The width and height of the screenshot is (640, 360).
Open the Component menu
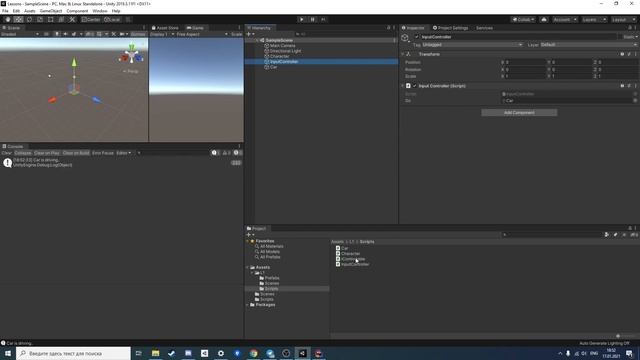tap(77, 11)
